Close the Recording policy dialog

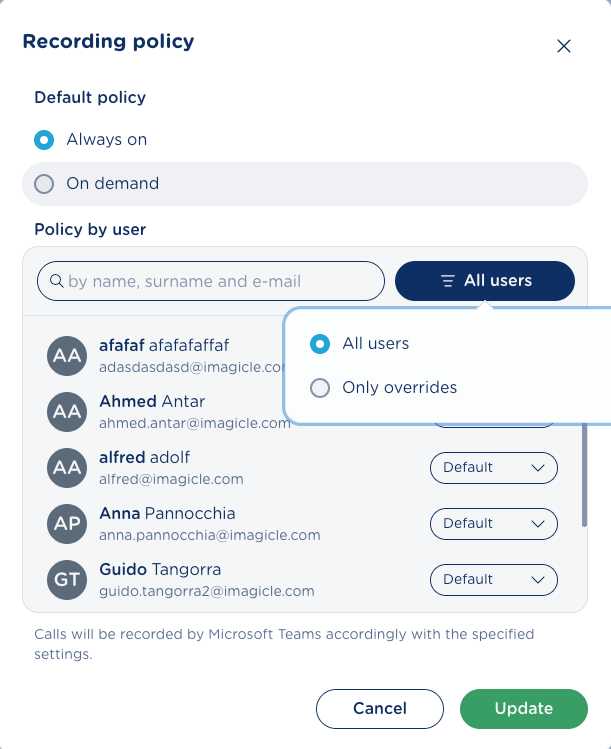(x=564, y=45)
